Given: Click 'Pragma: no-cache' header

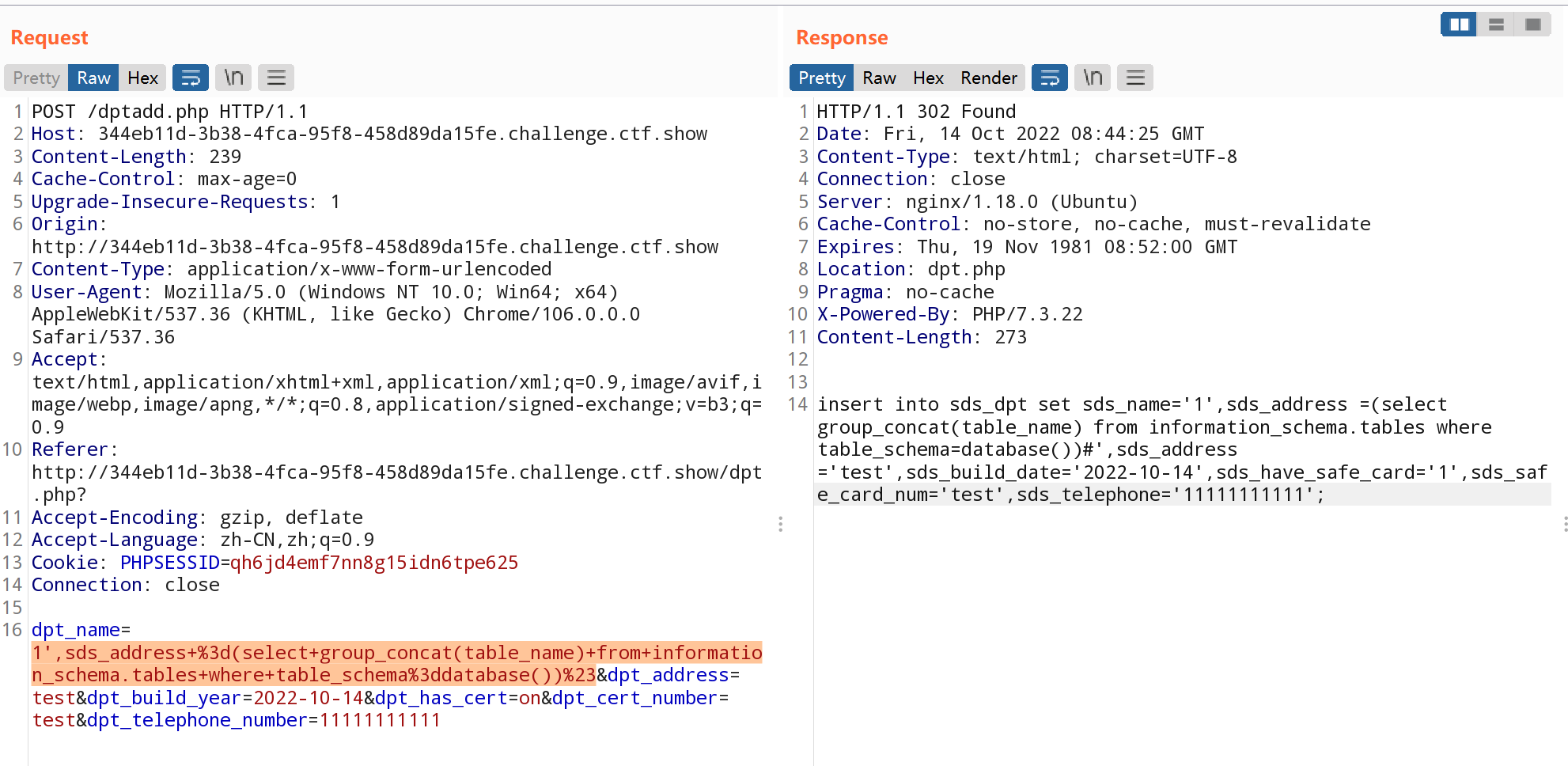Looking at the screenshot, I should [905, 292].
